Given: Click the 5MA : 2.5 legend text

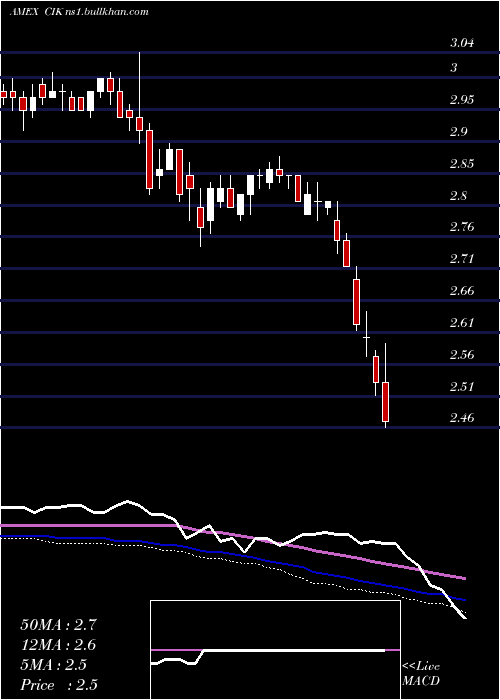Looking at the screenshot, I should (54, 665).
